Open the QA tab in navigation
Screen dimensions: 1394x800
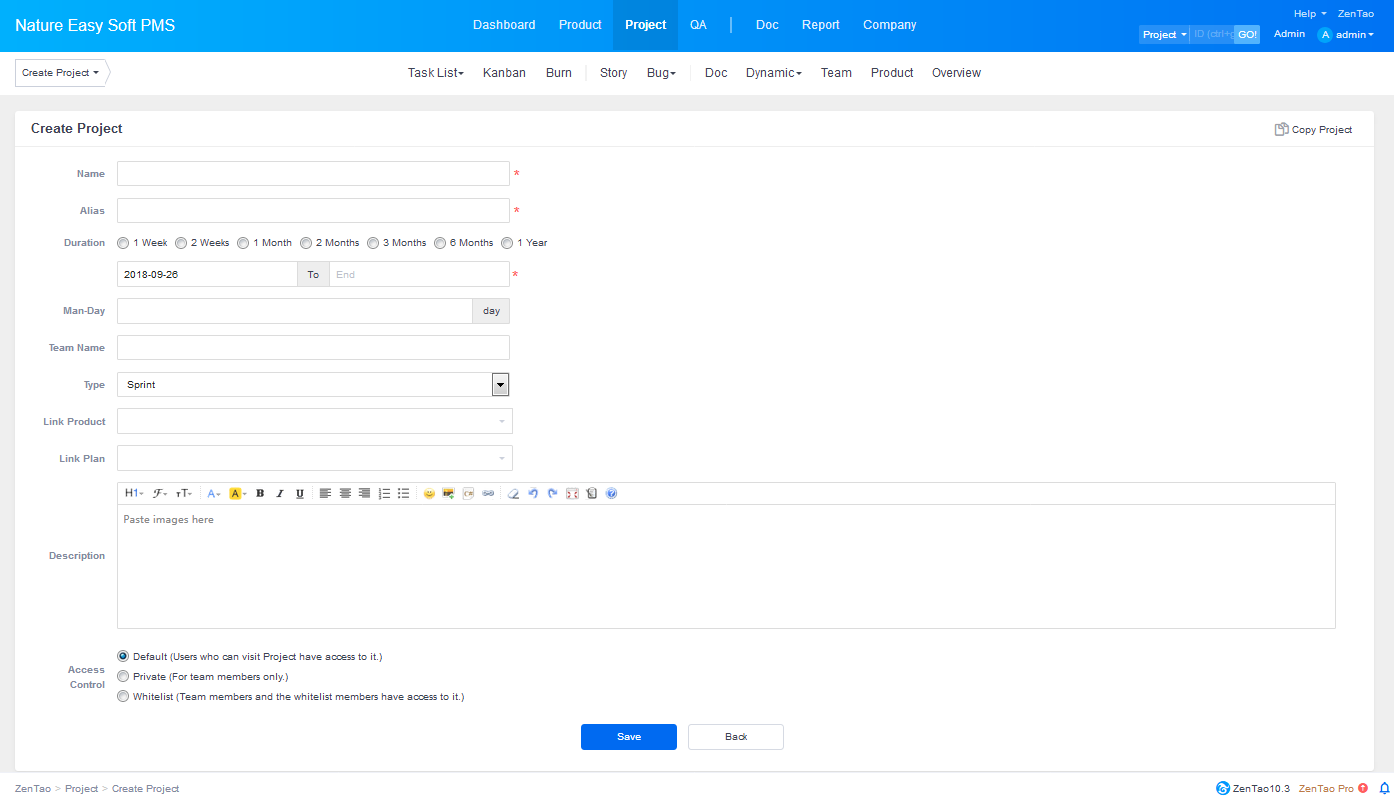click(698, 25)
